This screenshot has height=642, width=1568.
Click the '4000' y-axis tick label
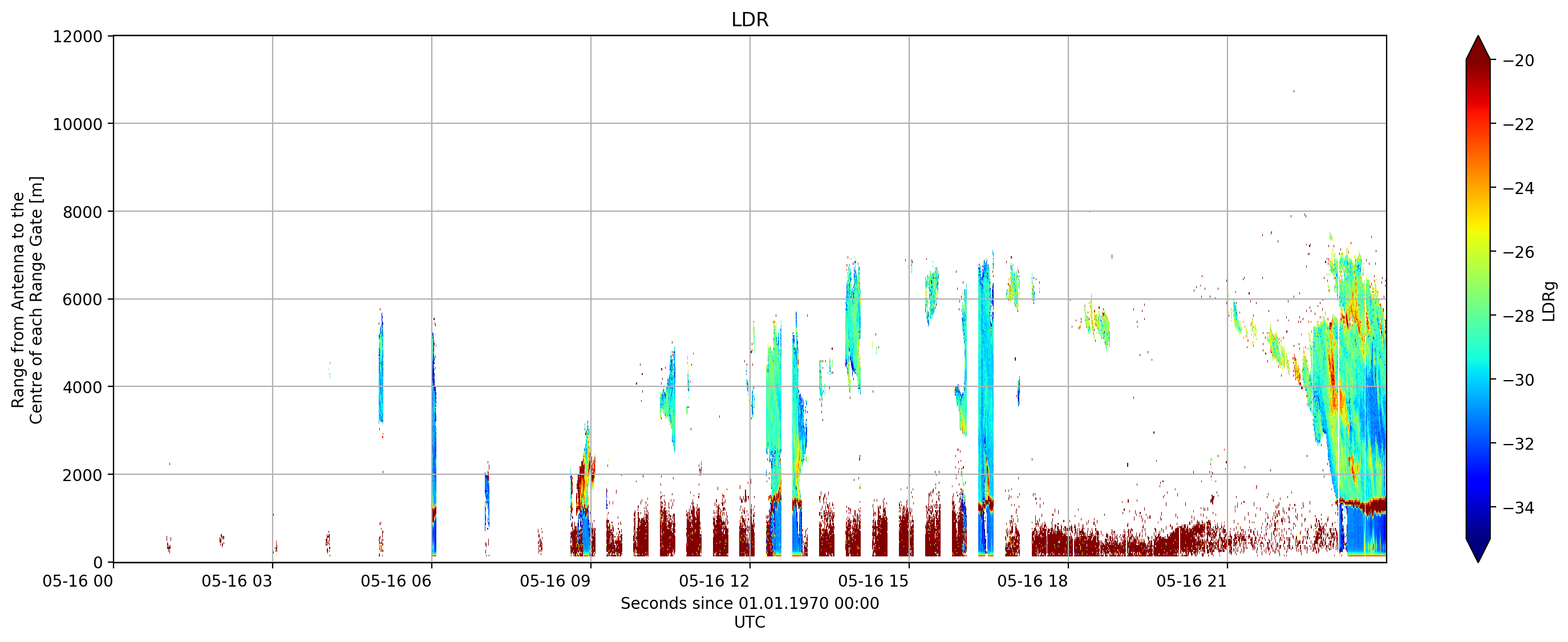[x=82, y=387]
